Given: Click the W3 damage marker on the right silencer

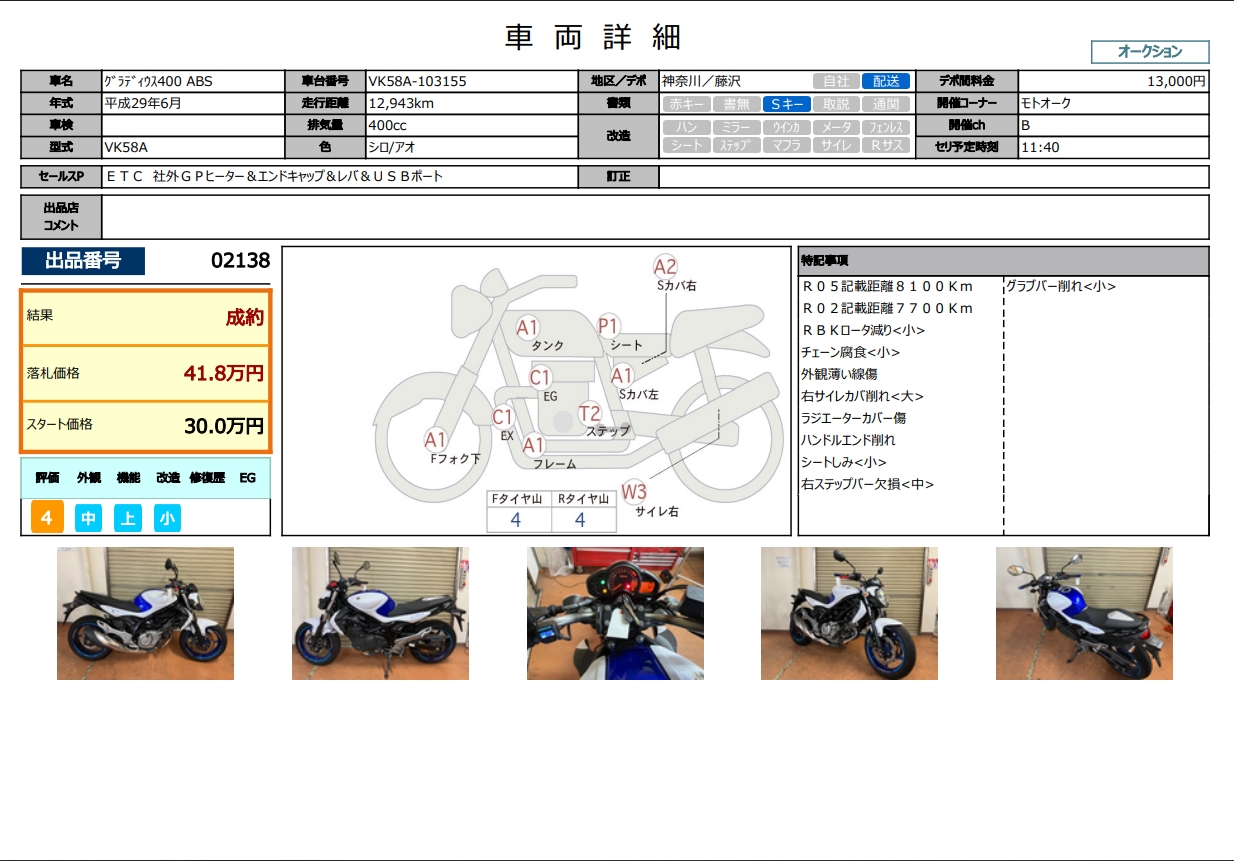Looking at the screenshot, I should (x=634, y=491).
